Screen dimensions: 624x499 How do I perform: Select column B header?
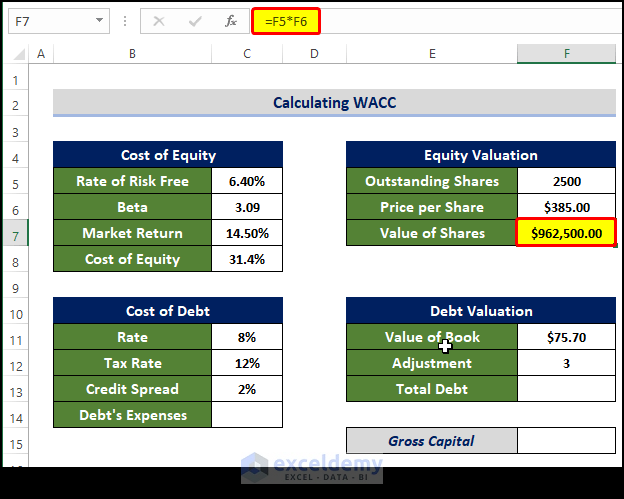tap(133, 54)
